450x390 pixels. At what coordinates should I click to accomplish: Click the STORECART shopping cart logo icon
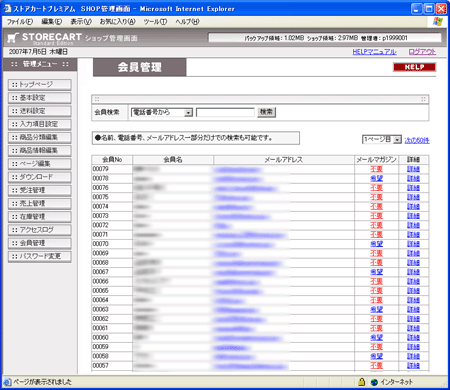pos(13,38)
